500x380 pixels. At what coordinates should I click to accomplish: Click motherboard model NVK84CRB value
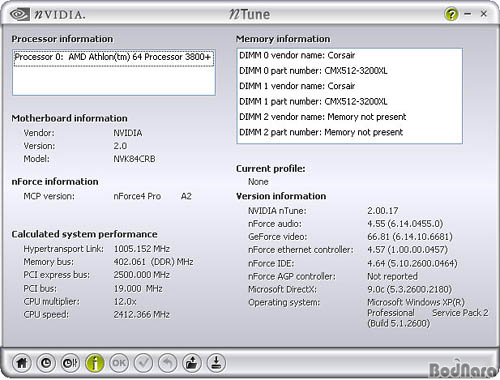coord(134,159)
